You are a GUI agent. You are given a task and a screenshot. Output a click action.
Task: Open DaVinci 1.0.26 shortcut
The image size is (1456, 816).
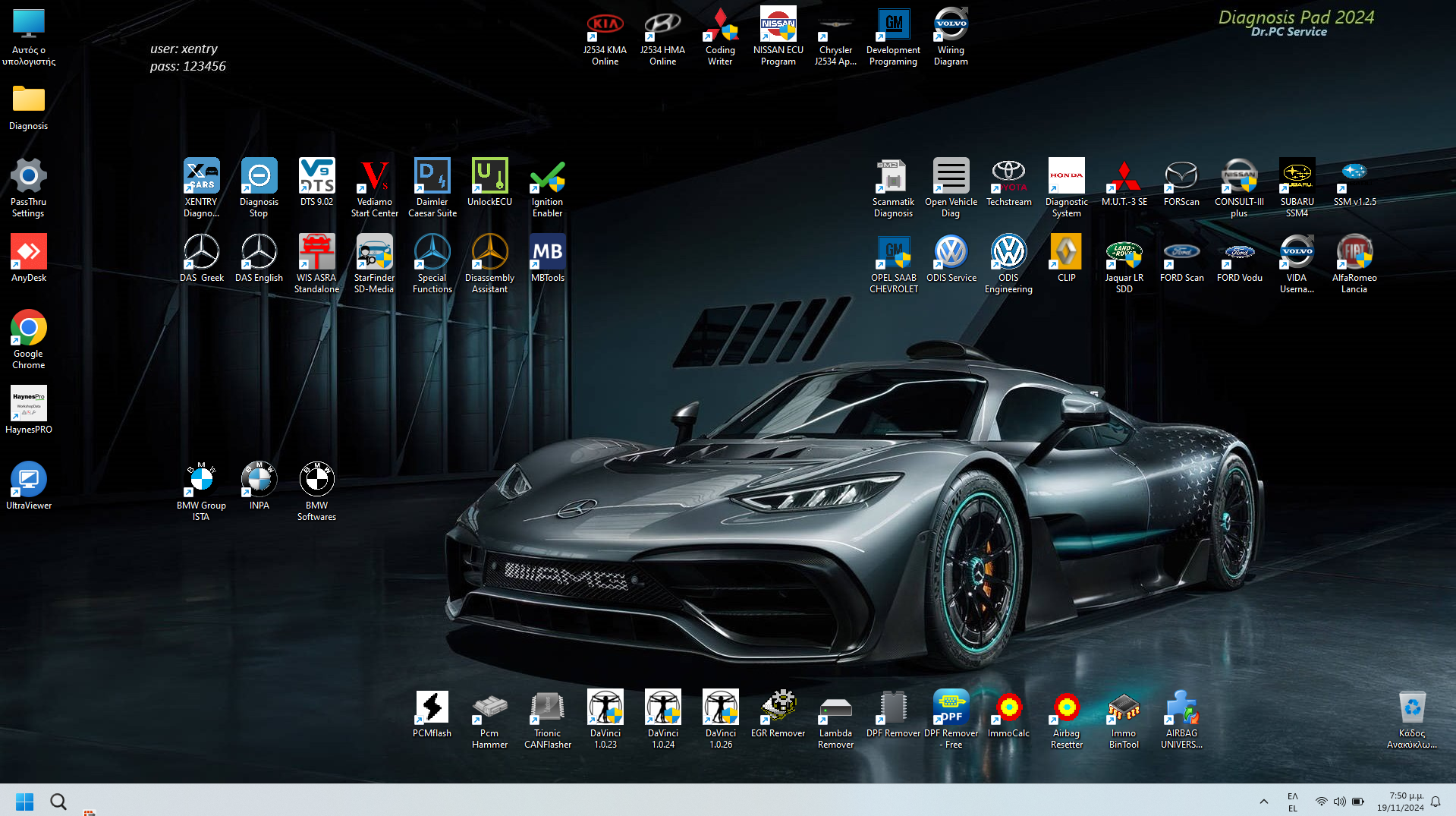(x=720, y=718)
